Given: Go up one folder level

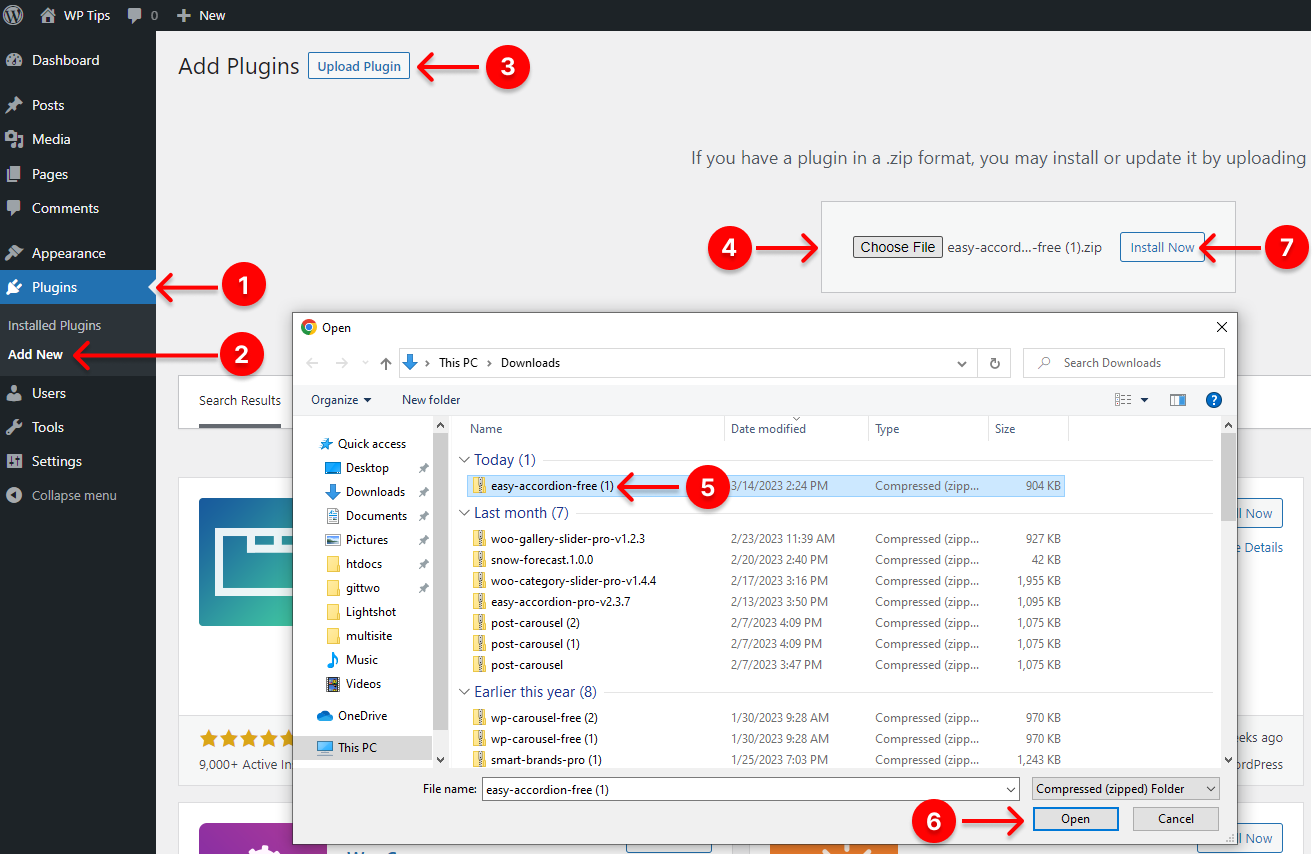Looking at the screenshot, I should pos(385,363).
